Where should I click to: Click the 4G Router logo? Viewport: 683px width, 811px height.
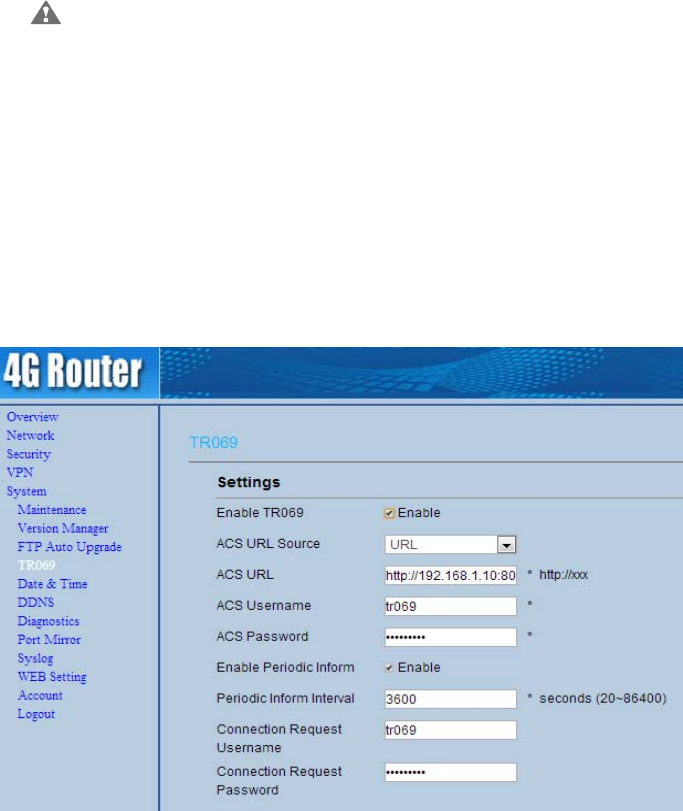[72, 371]
